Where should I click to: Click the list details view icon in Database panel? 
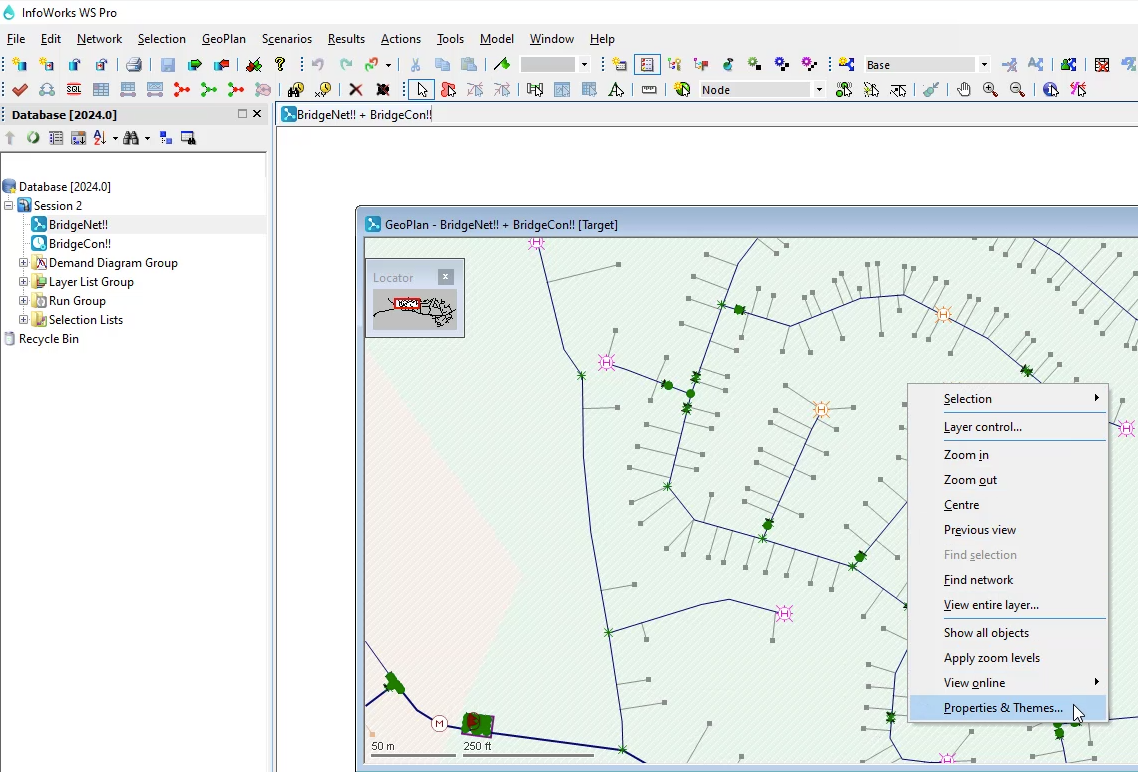click(x=56, y=138)
